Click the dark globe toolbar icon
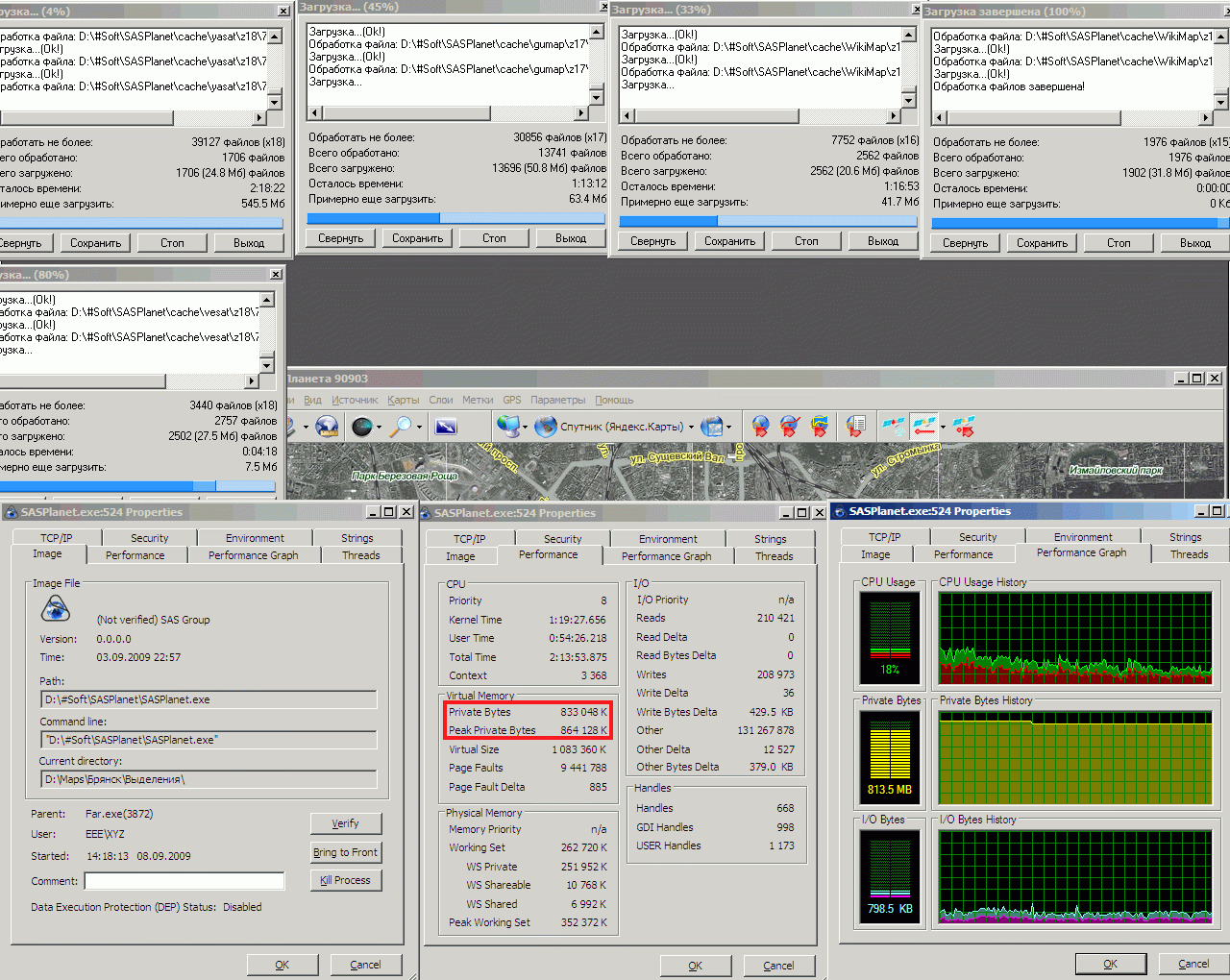 pyautogui.click(x=361, y=427)
